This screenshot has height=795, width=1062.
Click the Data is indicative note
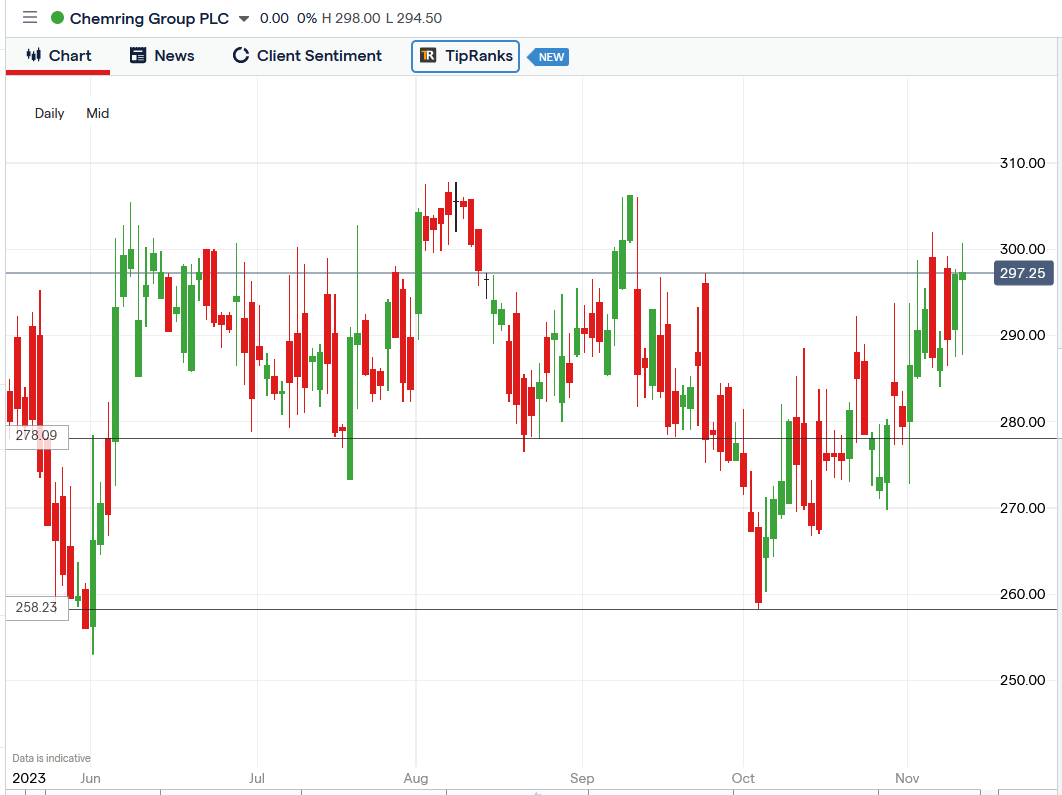click(51, 758)
